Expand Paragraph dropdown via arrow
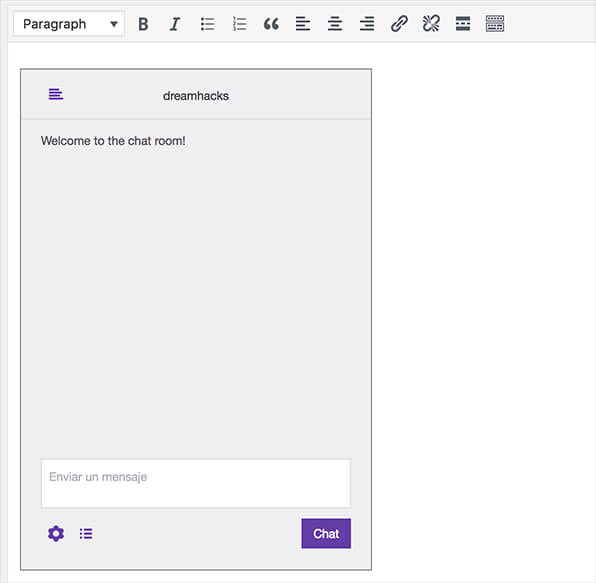Screen dimensions: 596x583 114,24
